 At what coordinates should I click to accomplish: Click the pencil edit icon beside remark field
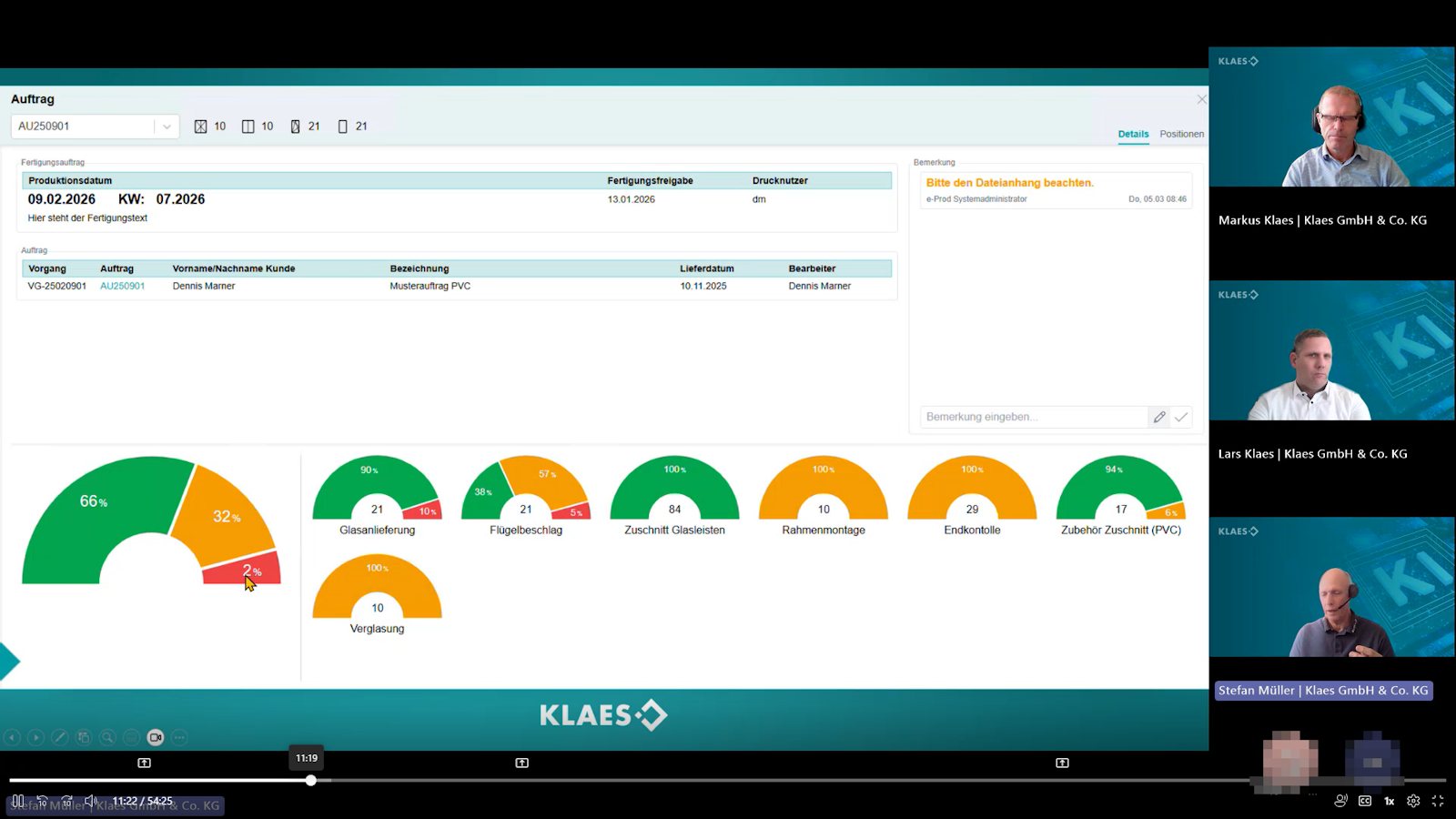(x=1159, y=417)
